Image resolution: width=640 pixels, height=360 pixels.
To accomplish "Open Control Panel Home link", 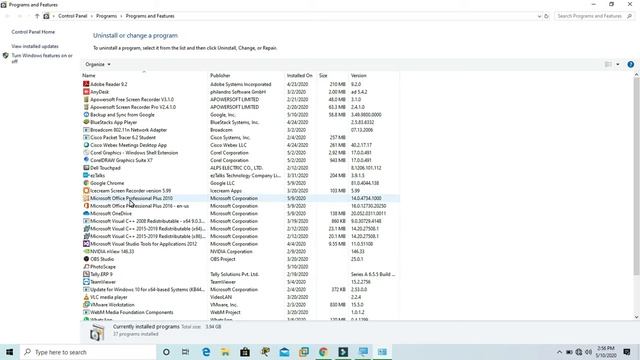I will pyautogui.click(x=33, y=32).
